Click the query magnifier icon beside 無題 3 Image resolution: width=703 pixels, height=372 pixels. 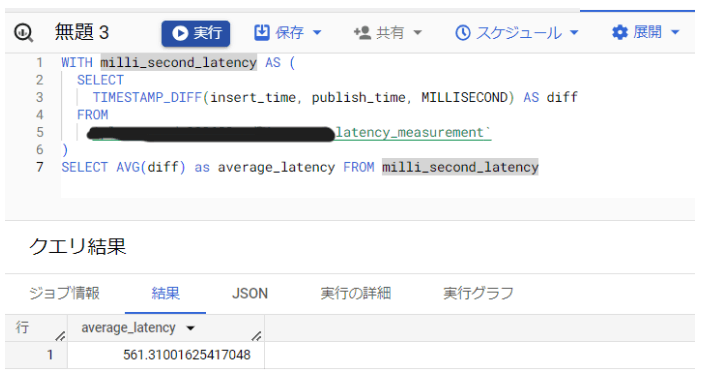pyautogui.click(x=23, y=33)
